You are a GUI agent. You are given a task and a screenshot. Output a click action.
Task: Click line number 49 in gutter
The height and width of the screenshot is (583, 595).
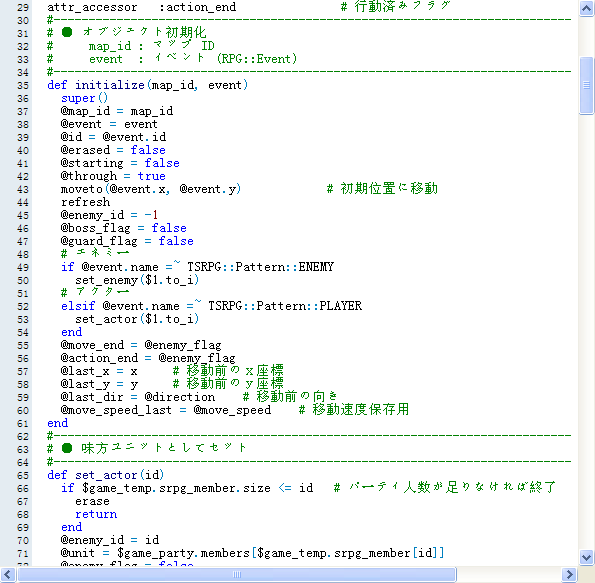point(23,267)
